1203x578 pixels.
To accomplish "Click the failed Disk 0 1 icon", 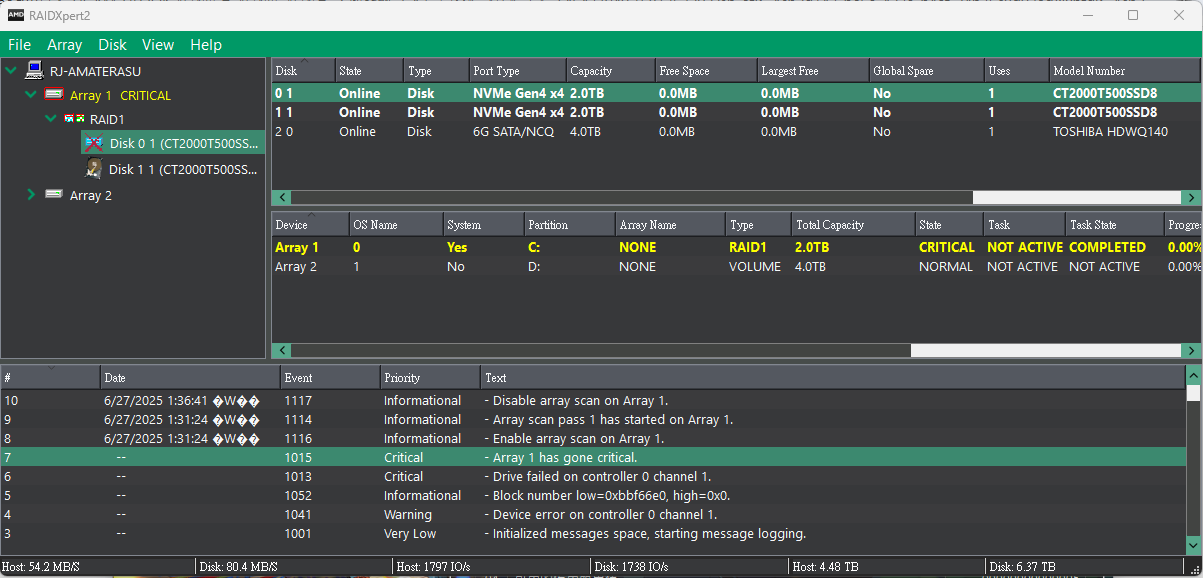I will click(x=93, y=143).
